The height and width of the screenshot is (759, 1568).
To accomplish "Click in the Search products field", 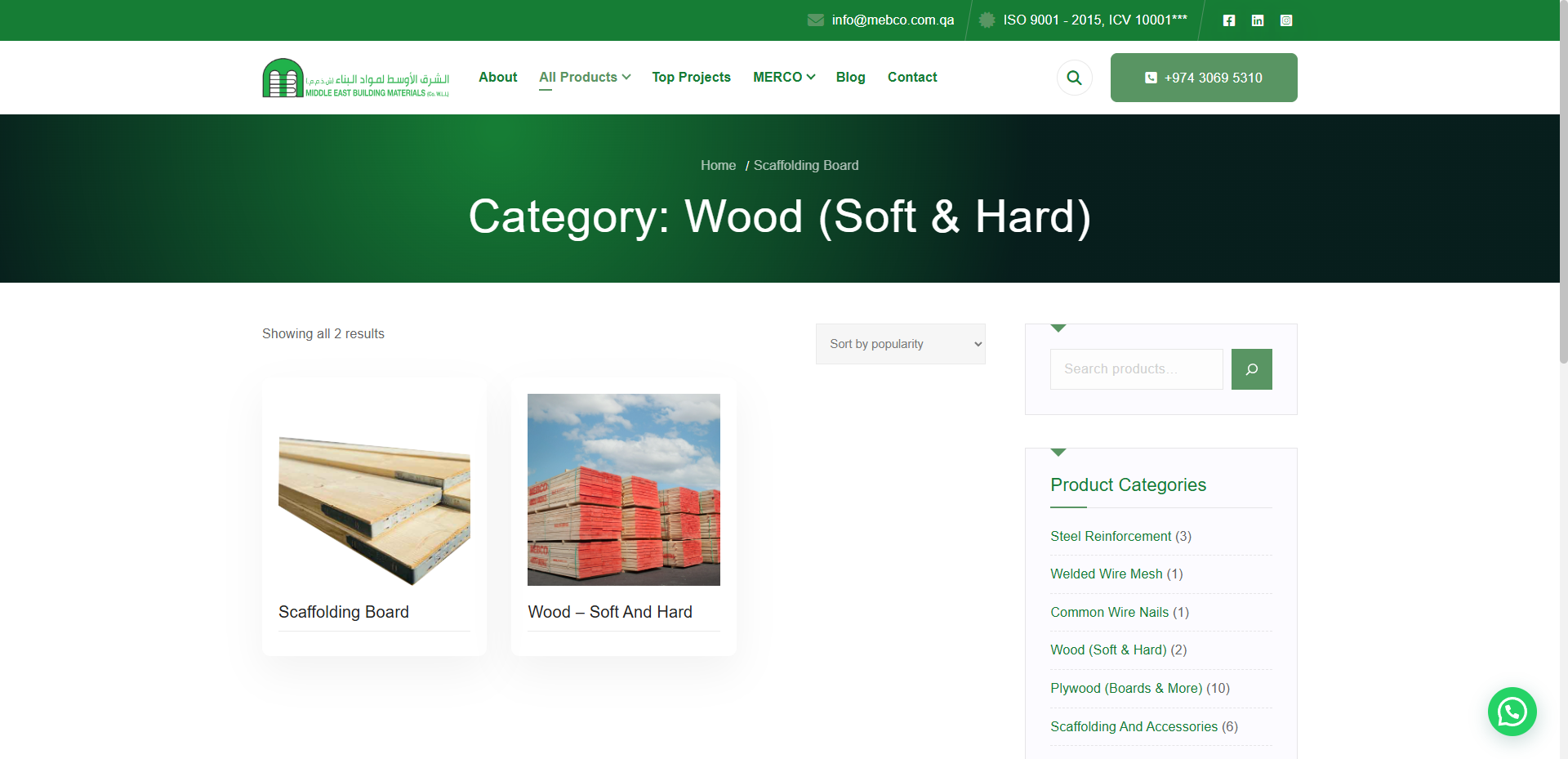I will (x=1136, y=369).
